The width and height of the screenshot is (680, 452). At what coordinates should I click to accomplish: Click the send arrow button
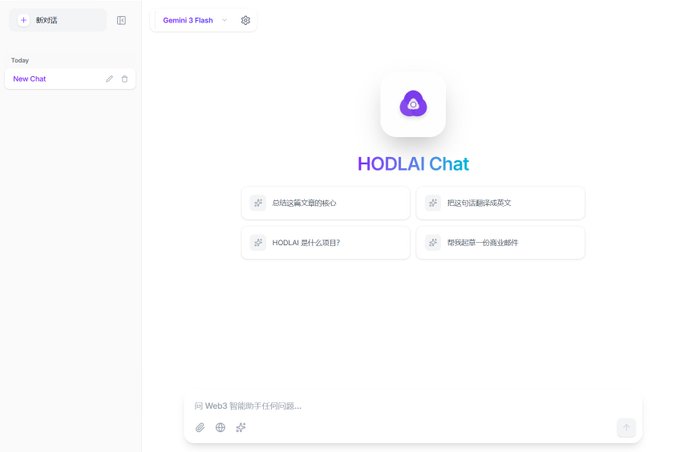click(x=626, y=428)
